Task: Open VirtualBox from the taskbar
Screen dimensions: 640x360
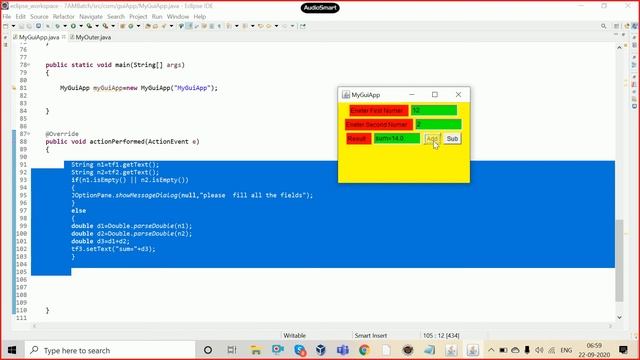Action: coord(321,350)
